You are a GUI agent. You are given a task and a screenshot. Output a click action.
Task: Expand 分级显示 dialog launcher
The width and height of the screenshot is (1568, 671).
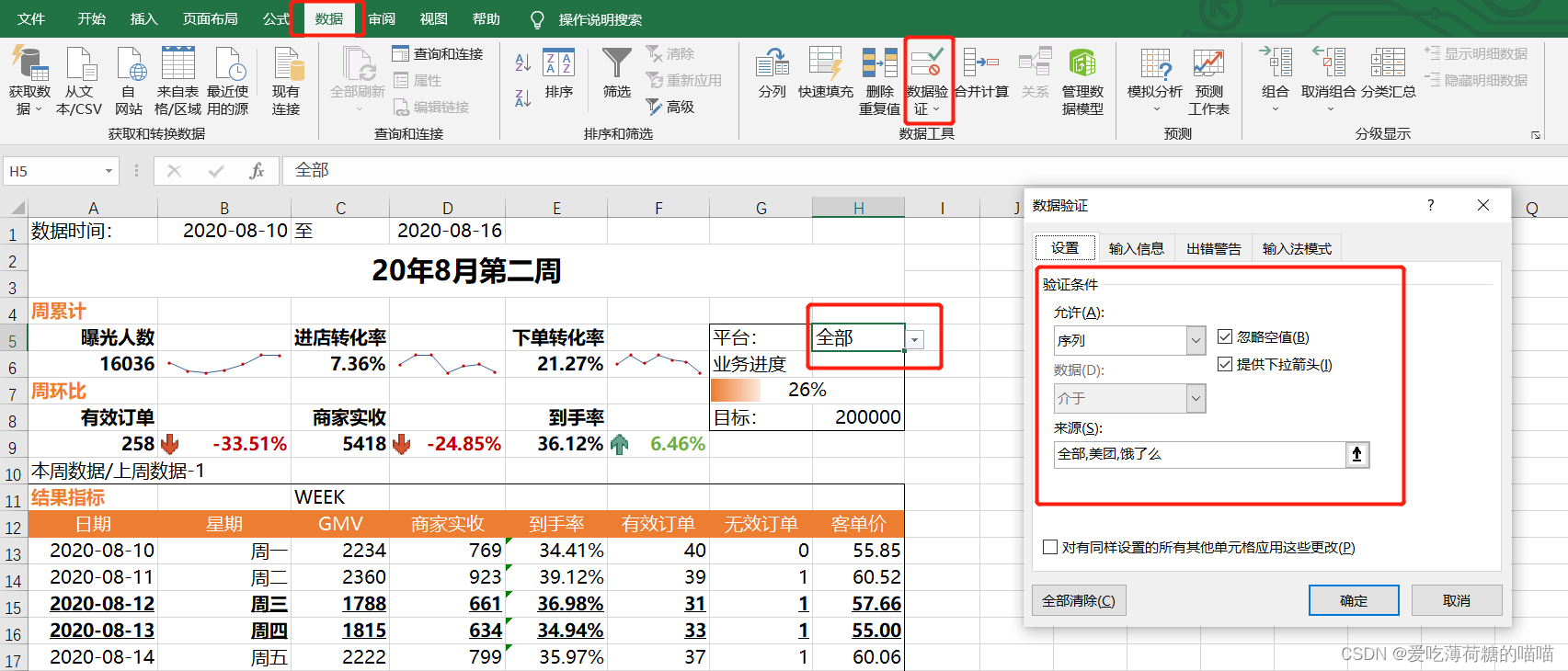click(1535, 135)
